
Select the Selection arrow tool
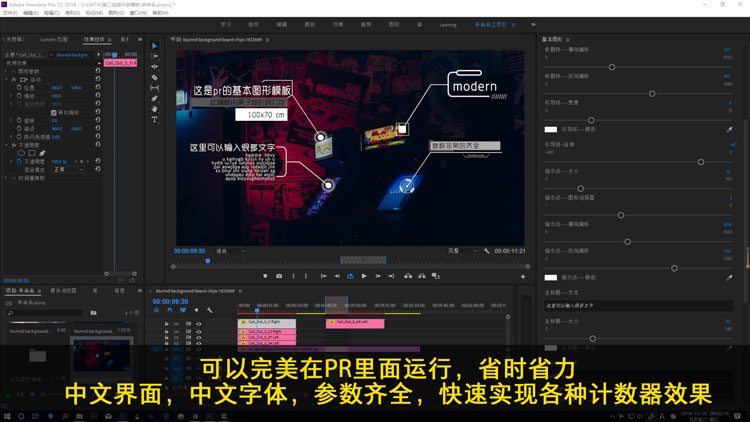pos(154,46)
